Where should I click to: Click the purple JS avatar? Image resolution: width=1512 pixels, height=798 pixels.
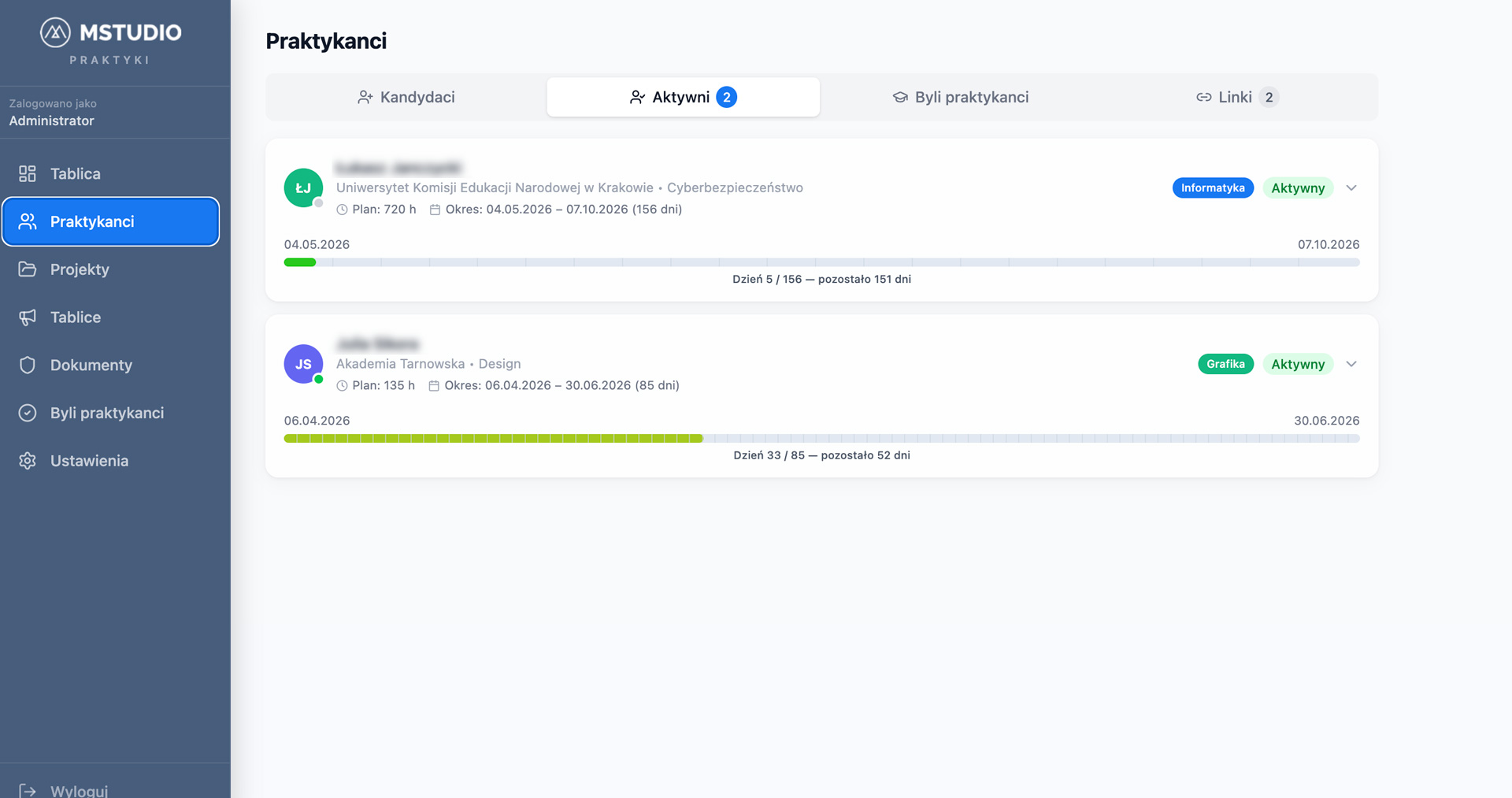[303, 364]
